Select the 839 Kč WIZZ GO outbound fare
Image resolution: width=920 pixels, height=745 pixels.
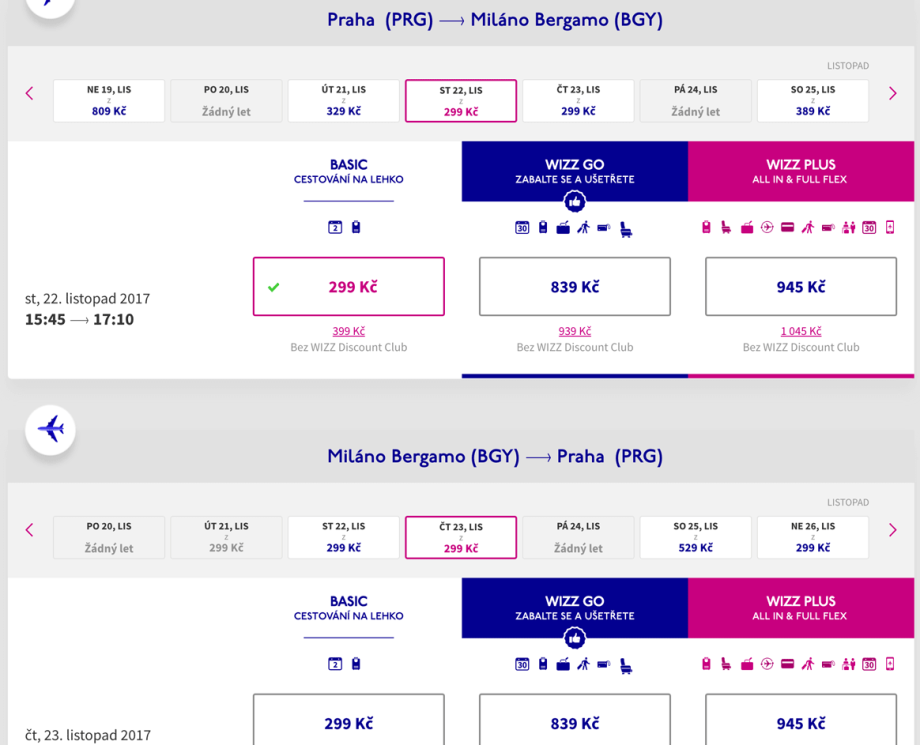tap(574, 287)
